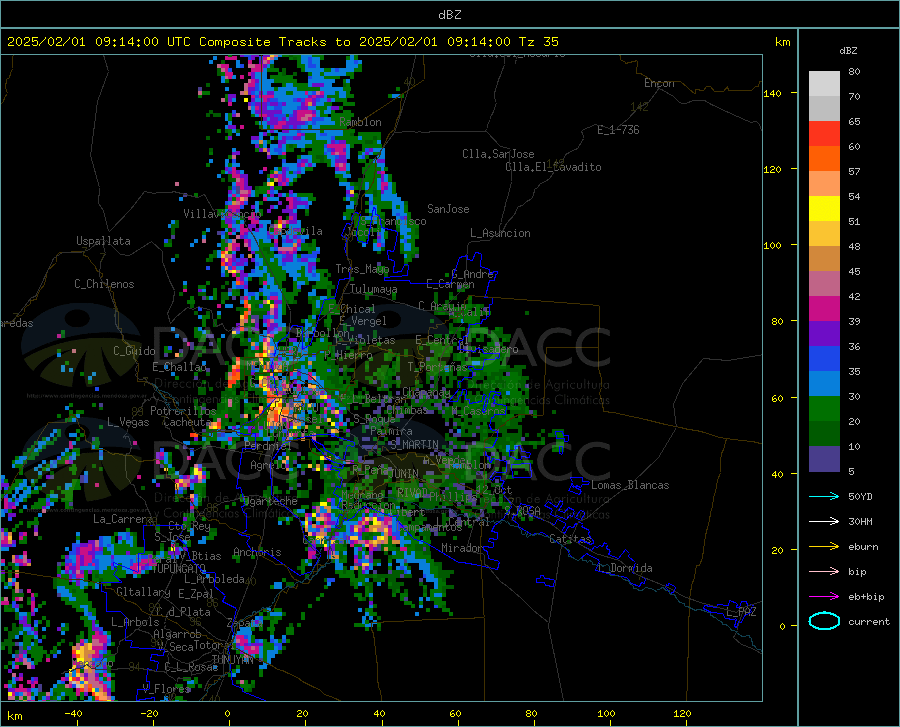The width and height of the screenshot is (900, 727).
Task: Click the 'Catitas' place label
Action: (x=570, y=539)
